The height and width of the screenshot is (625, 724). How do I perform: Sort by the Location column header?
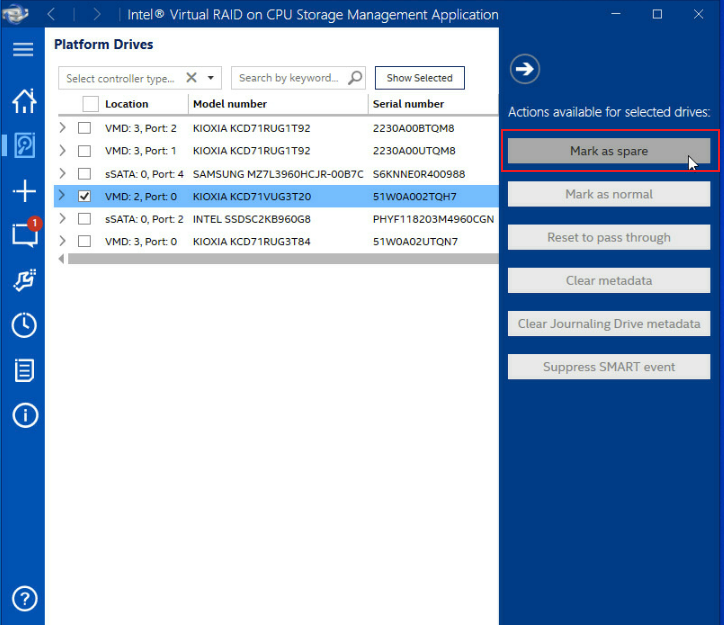tap(127, 104)
